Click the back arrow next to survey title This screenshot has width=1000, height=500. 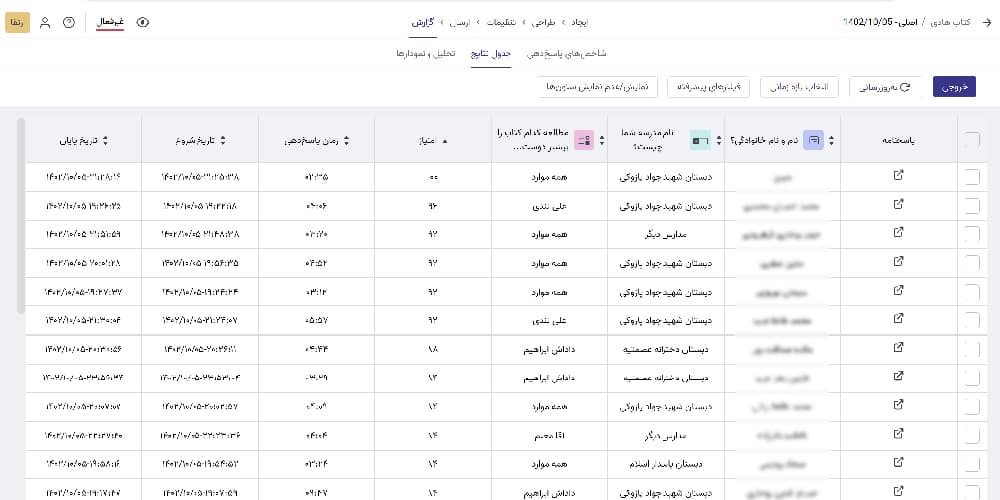click(x=985, y=22)
